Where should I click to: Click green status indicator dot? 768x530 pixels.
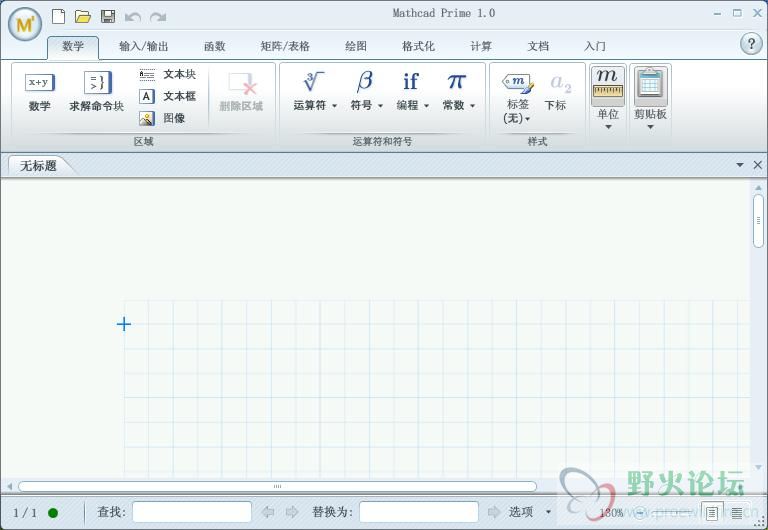point(53,513)
